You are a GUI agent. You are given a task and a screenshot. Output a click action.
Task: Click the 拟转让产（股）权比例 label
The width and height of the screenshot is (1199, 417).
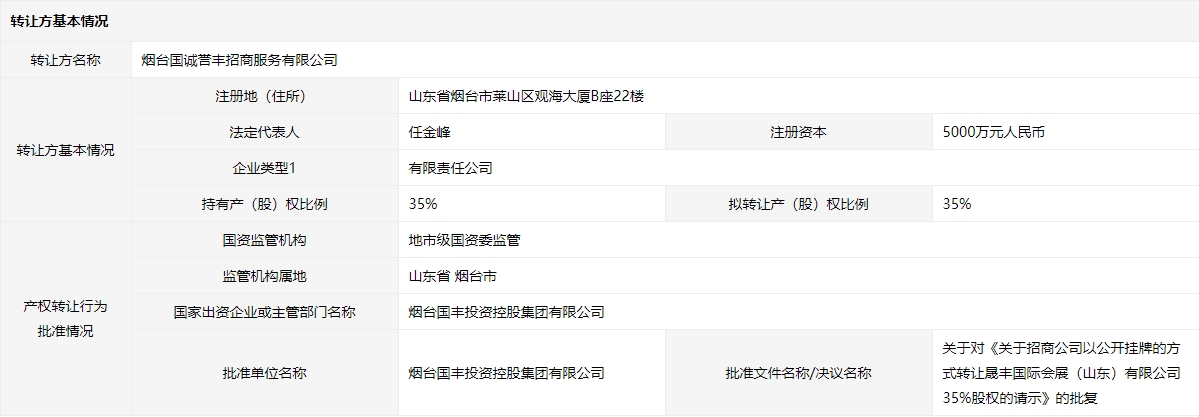pyautogui.click(x=798, y=204)
